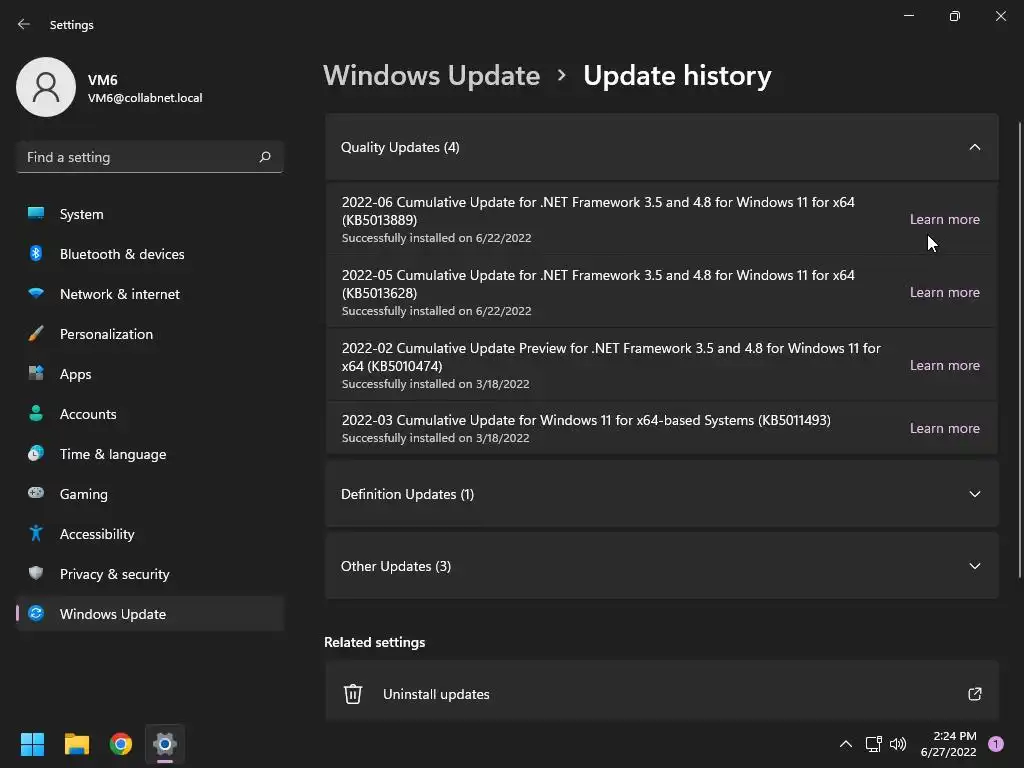1024x768 pixels.
Task: Click the VM6 user avatar
Action: [46, 87]
